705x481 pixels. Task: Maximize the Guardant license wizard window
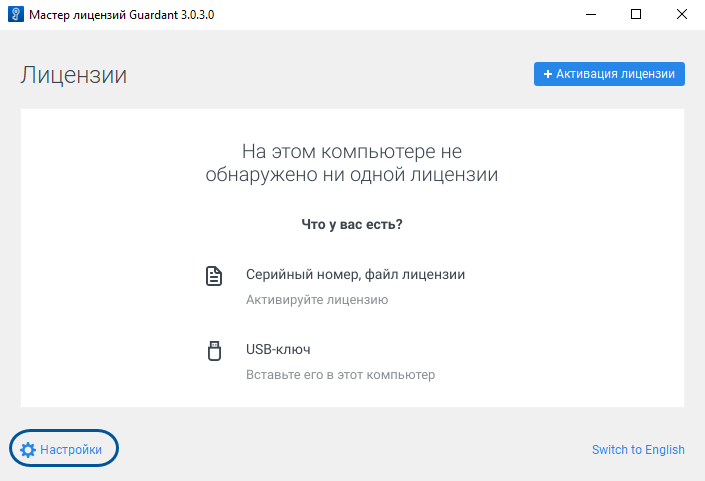[635, 15]
